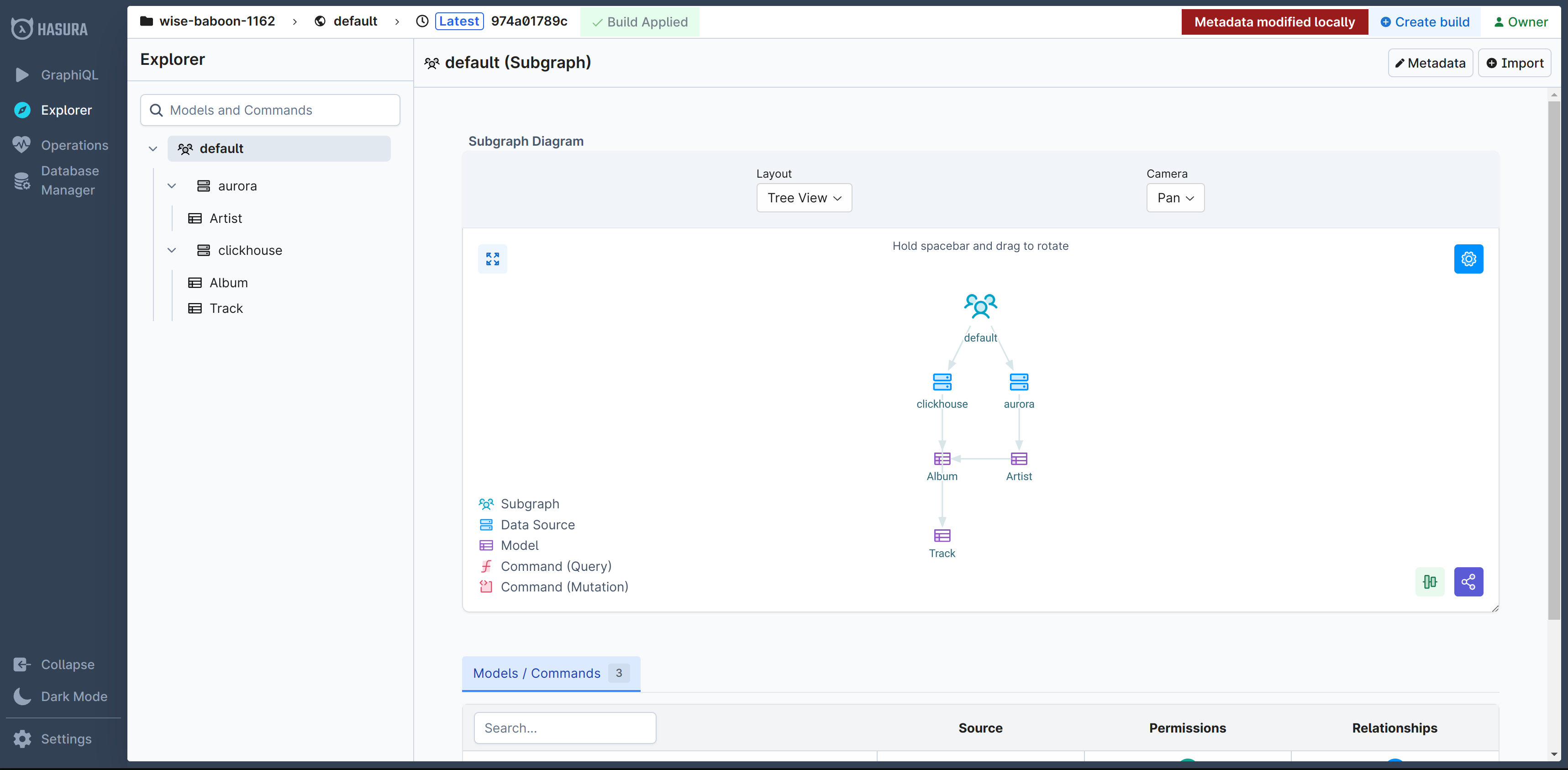Collapse the default subgraph tree node
Screen dimensions: 1568x770
[x=153, y=148]
